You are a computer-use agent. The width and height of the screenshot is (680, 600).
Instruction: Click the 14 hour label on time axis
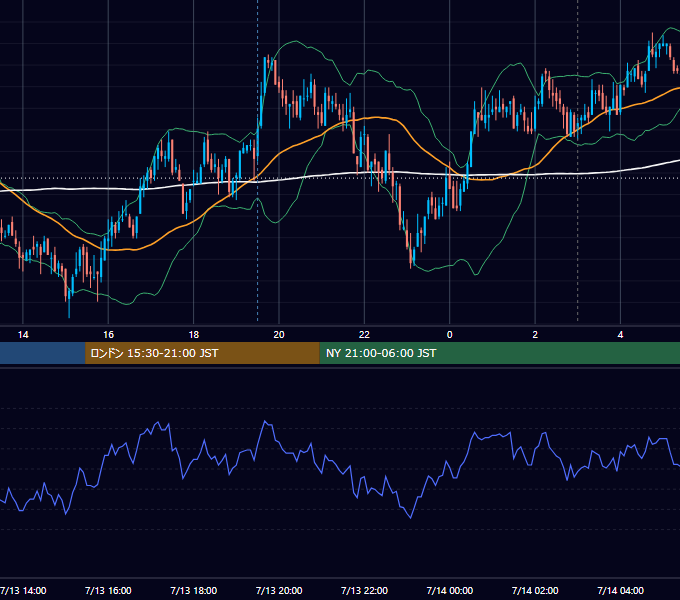(23, 334)
